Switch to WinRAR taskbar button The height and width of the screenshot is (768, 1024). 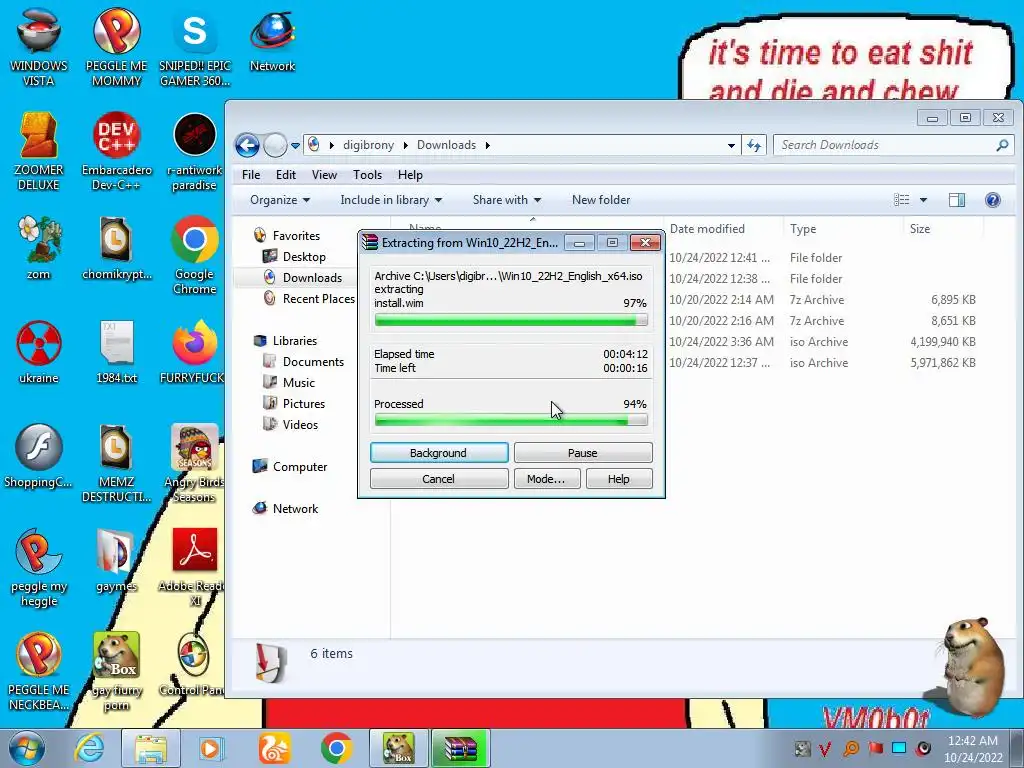tap(460, 748)
